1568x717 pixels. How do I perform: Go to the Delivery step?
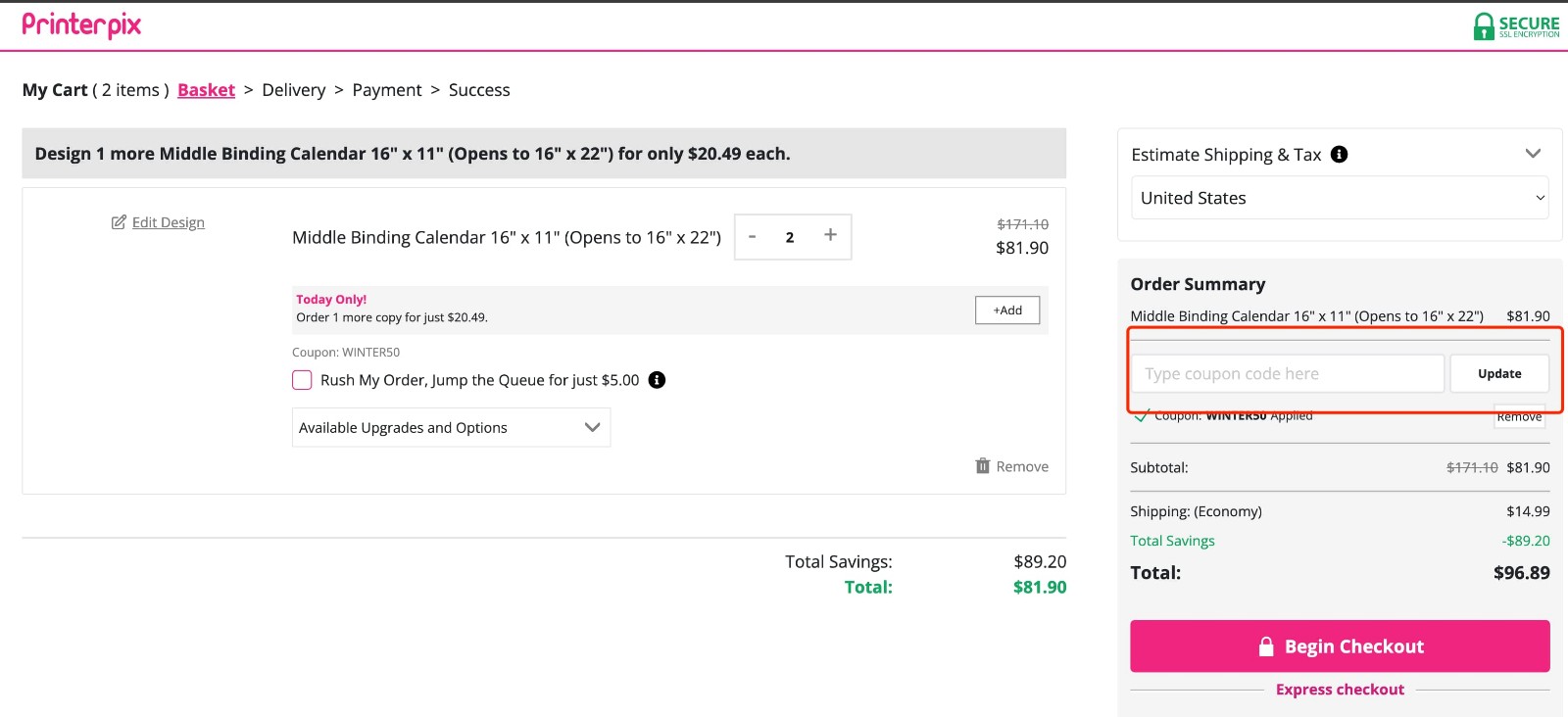pyautogui.click(x=294, y=90)
